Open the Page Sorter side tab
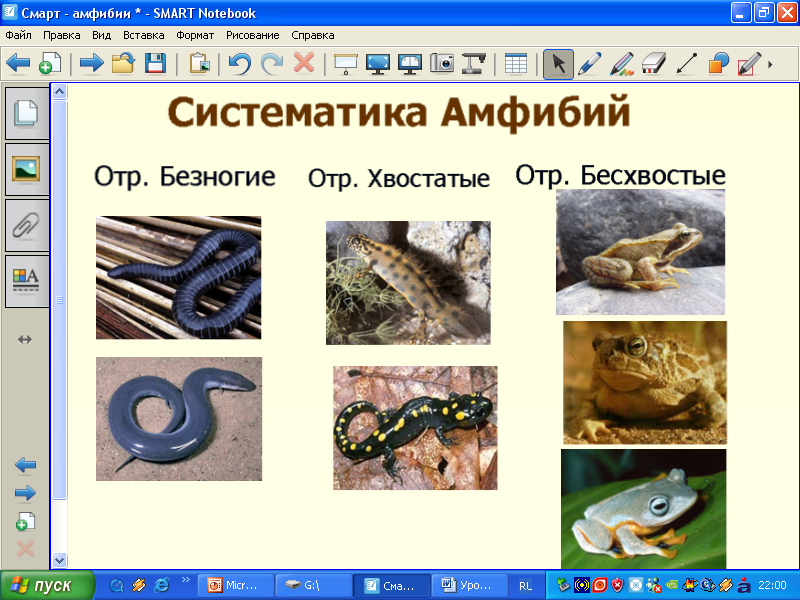The height and width of the screenshot is (600, 800). pyautogui.click(x=27, y=113)
